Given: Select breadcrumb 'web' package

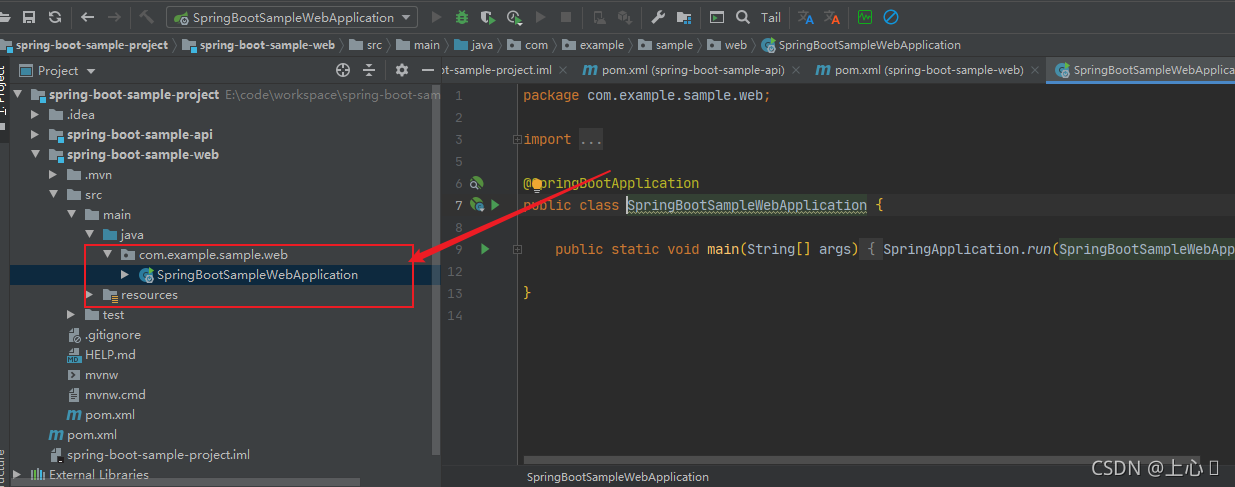Looking at the screenshot, I should pyautogui.click(x=727, y=45).
